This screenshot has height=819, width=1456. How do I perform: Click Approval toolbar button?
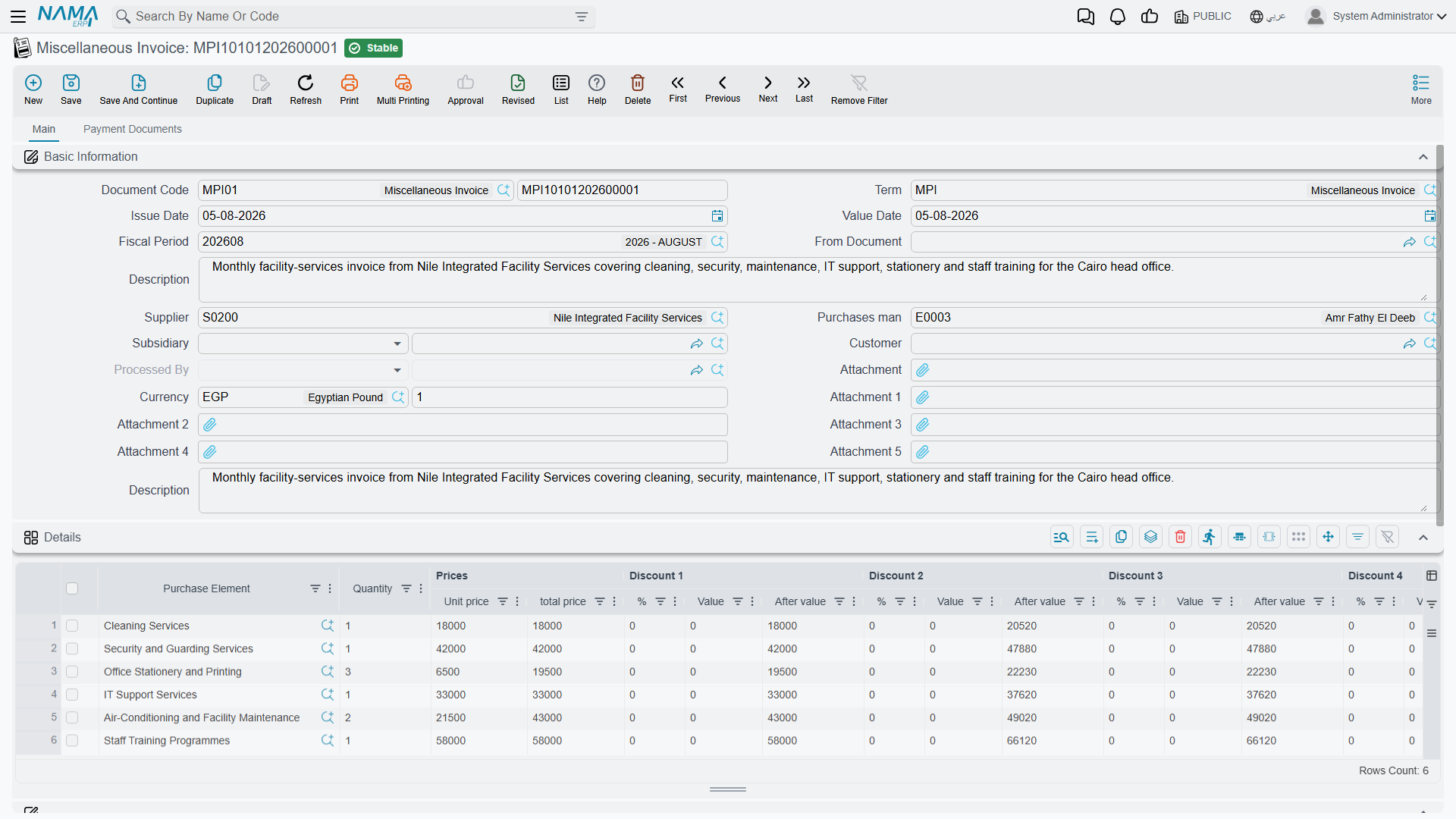point(466,89)
